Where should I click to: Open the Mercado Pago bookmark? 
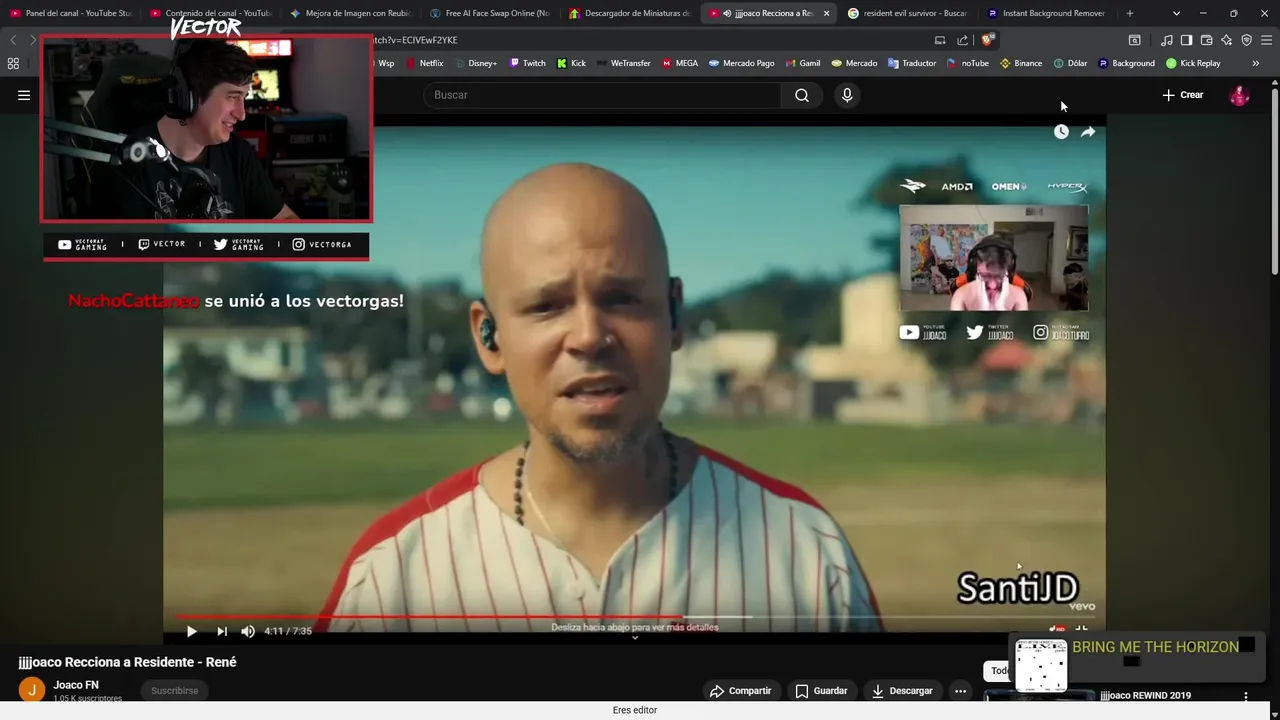741,63
